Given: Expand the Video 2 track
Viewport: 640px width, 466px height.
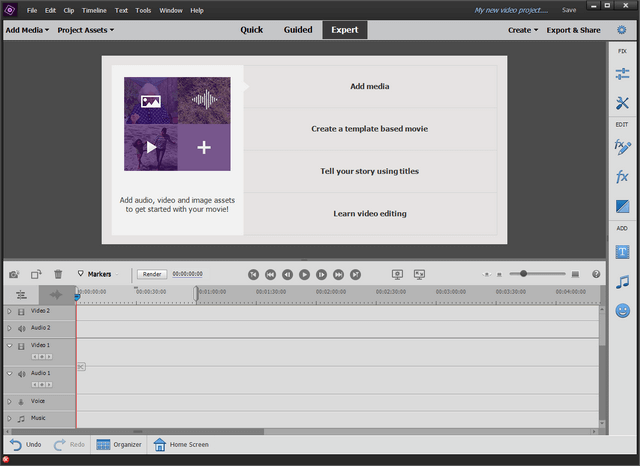Looking at the screenshot, I should click(x=9, y=312).
